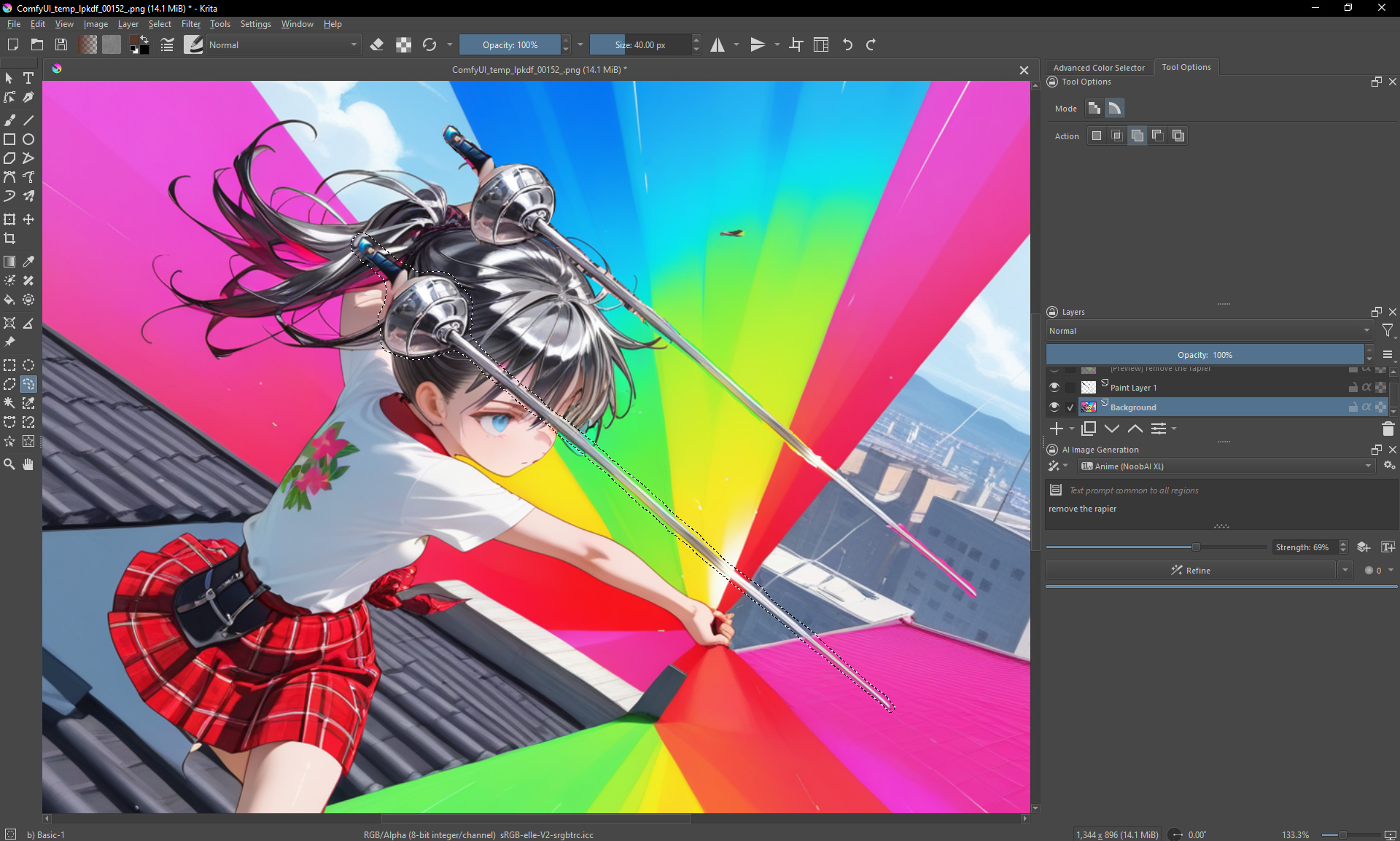Check the Paint Layer 1 checkbox
This screenshot has height=841, width=1400.
[1070, 387]
